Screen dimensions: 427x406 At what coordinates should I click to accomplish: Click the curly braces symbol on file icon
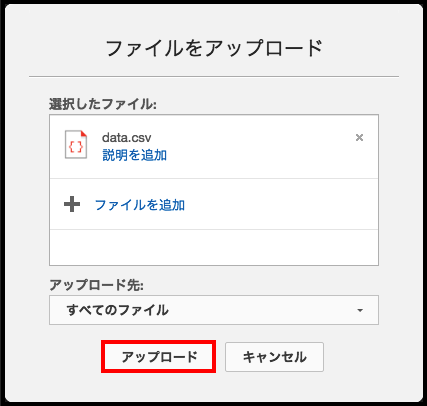click(x=76, y=147)
